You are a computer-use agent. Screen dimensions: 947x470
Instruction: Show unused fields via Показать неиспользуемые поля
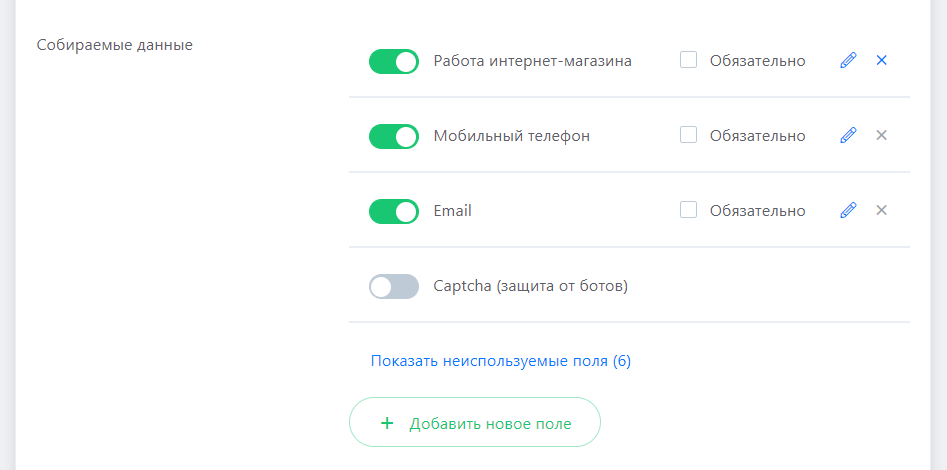500,361
